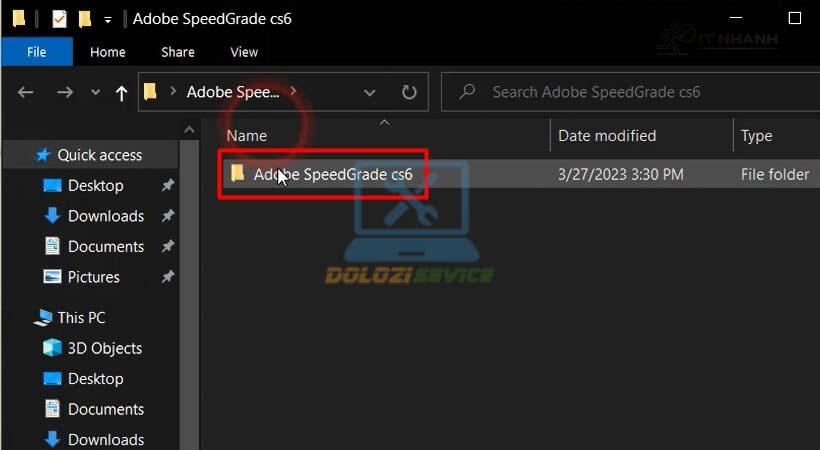
Task: Unpin Desktop from Quick access pin icon
Action: [168, 186]
